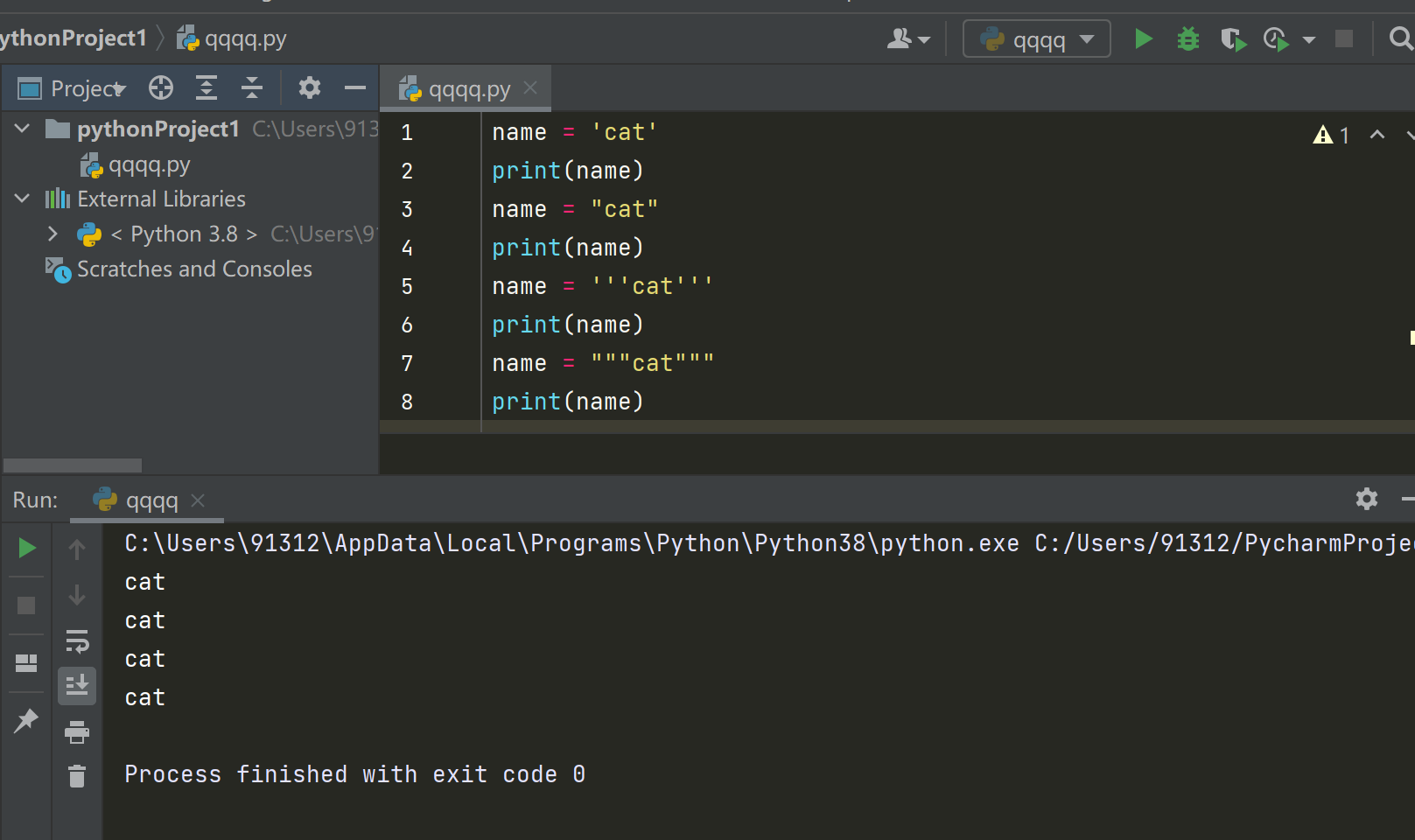Click the yellow warning stripe mark

click(1411, 338)
